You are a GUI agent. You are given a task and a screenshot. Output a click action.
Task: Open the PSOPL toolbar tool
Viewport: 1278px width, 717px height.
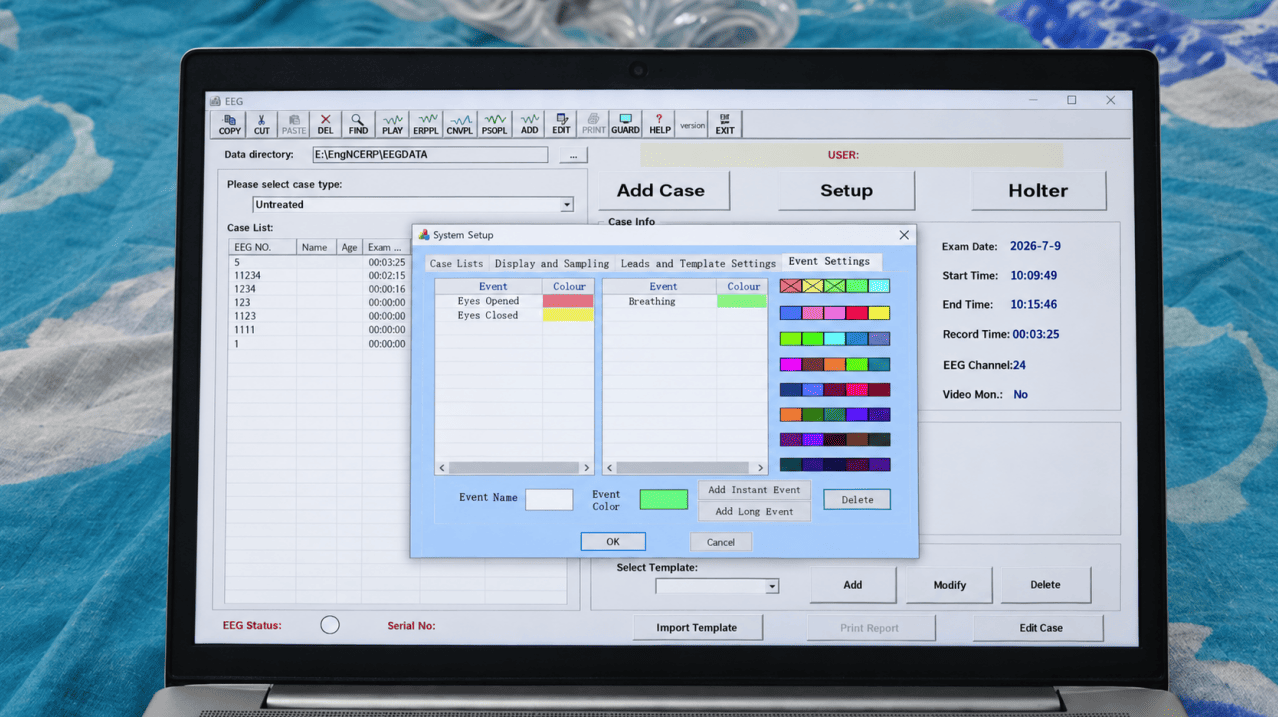point(494,124)
